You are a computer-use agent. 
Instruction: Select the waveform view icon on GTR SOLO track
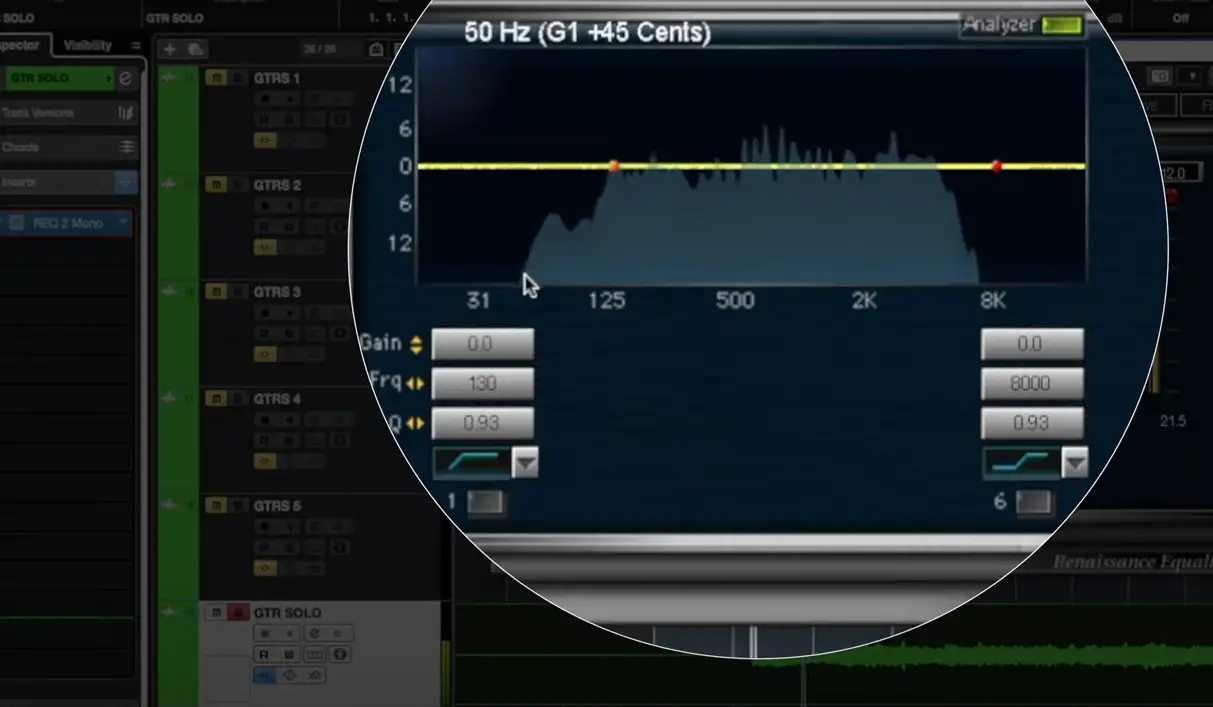point(263,675)
